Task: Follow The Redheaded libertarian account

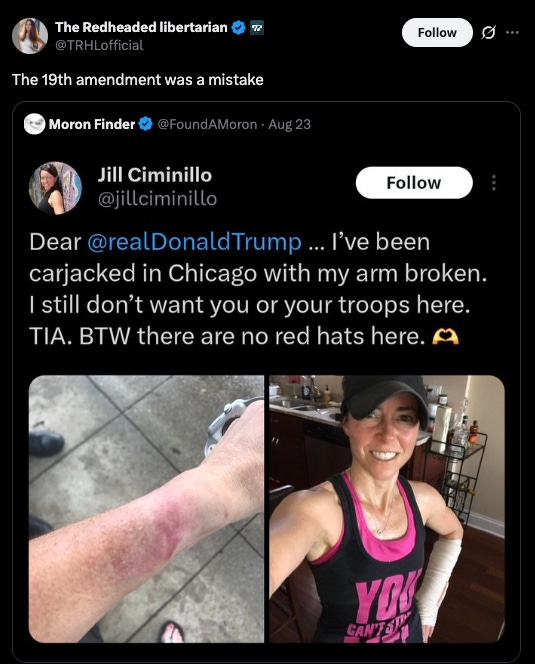Action: coord(437,33)
